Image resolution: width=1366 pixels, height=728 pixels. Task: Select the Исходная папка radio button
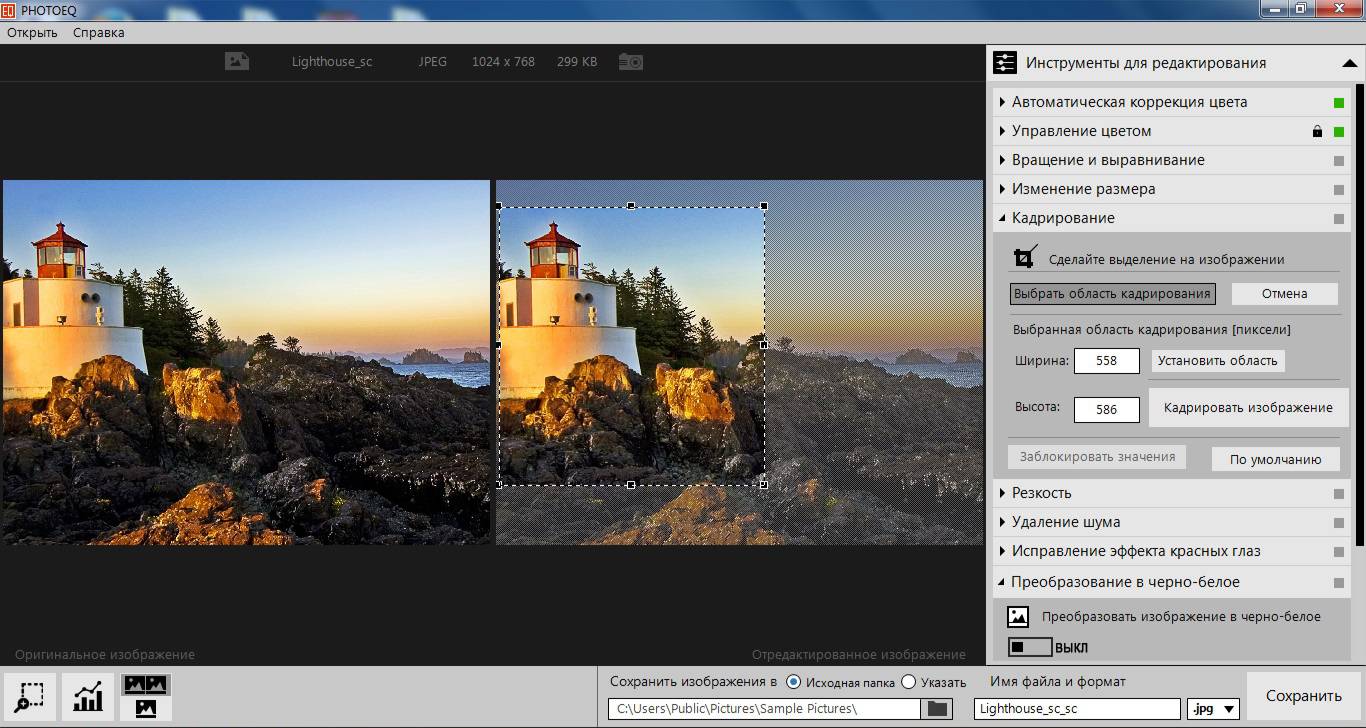point(794,682)
